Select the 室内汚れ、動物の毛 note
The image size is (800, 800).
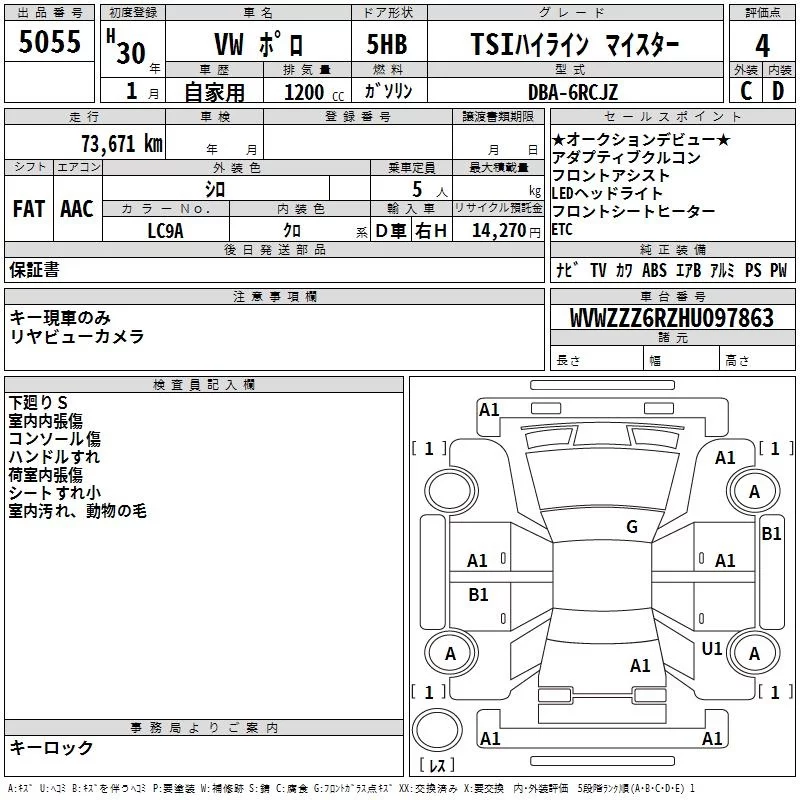coord(78,510)
